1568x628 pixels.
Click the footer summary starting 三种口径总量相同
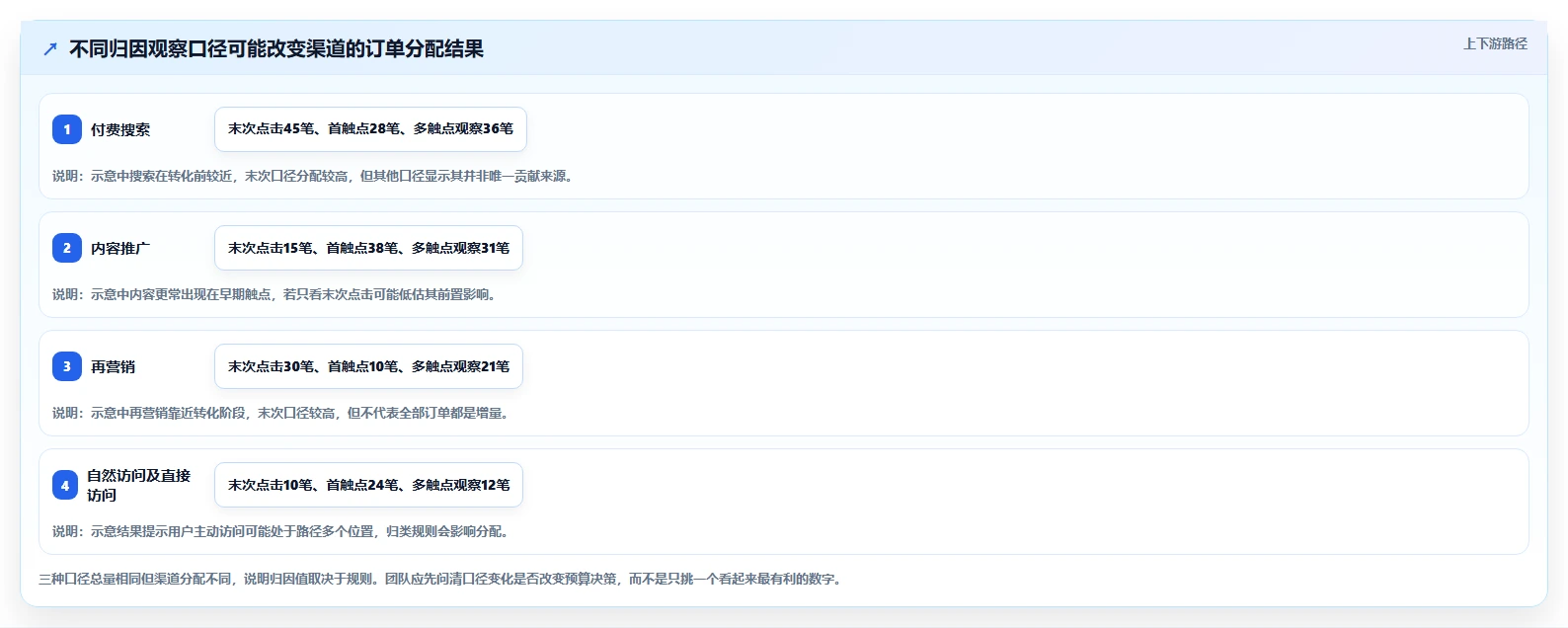(x=440, y=579)
